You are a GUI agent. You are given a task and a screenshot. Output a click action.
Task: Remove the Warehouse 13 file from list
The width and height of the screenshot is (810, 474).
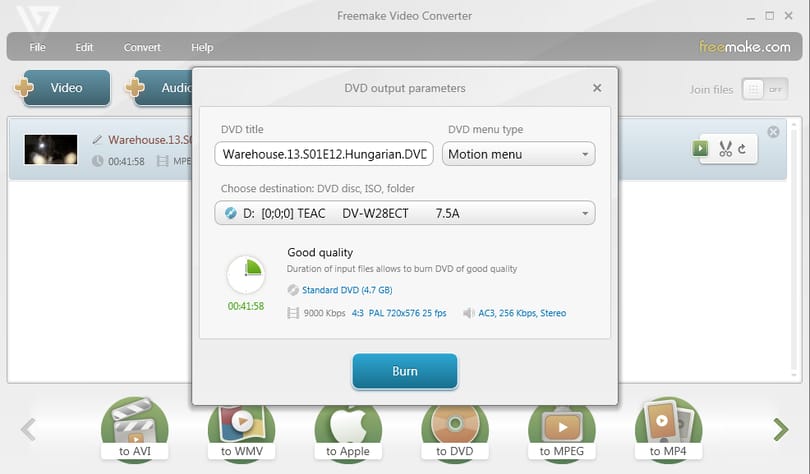773,132
